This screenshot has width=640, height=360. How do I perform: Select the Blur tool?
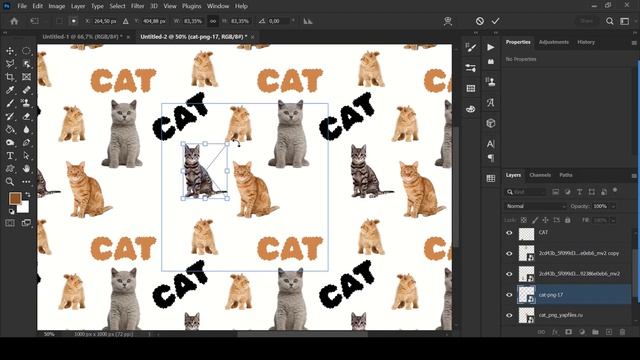(x=26, y=129)
